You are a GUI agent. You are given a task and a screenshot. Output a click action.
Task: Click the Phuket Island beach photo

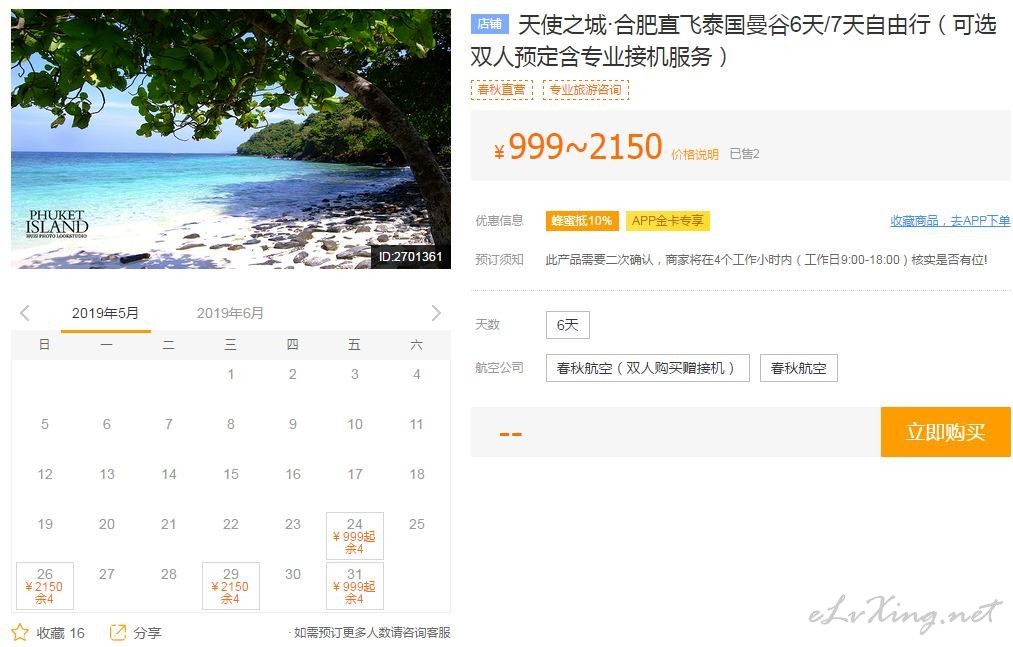(231, 138)
